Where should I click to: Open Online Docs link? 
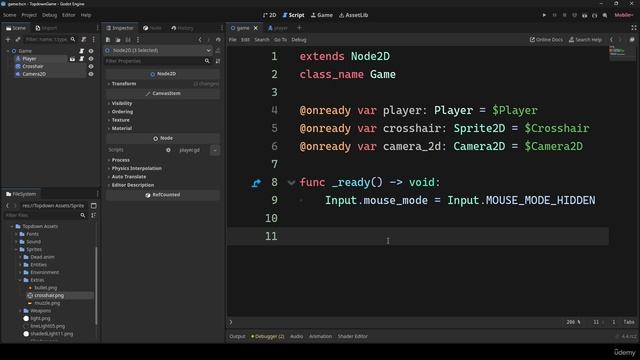546,40
